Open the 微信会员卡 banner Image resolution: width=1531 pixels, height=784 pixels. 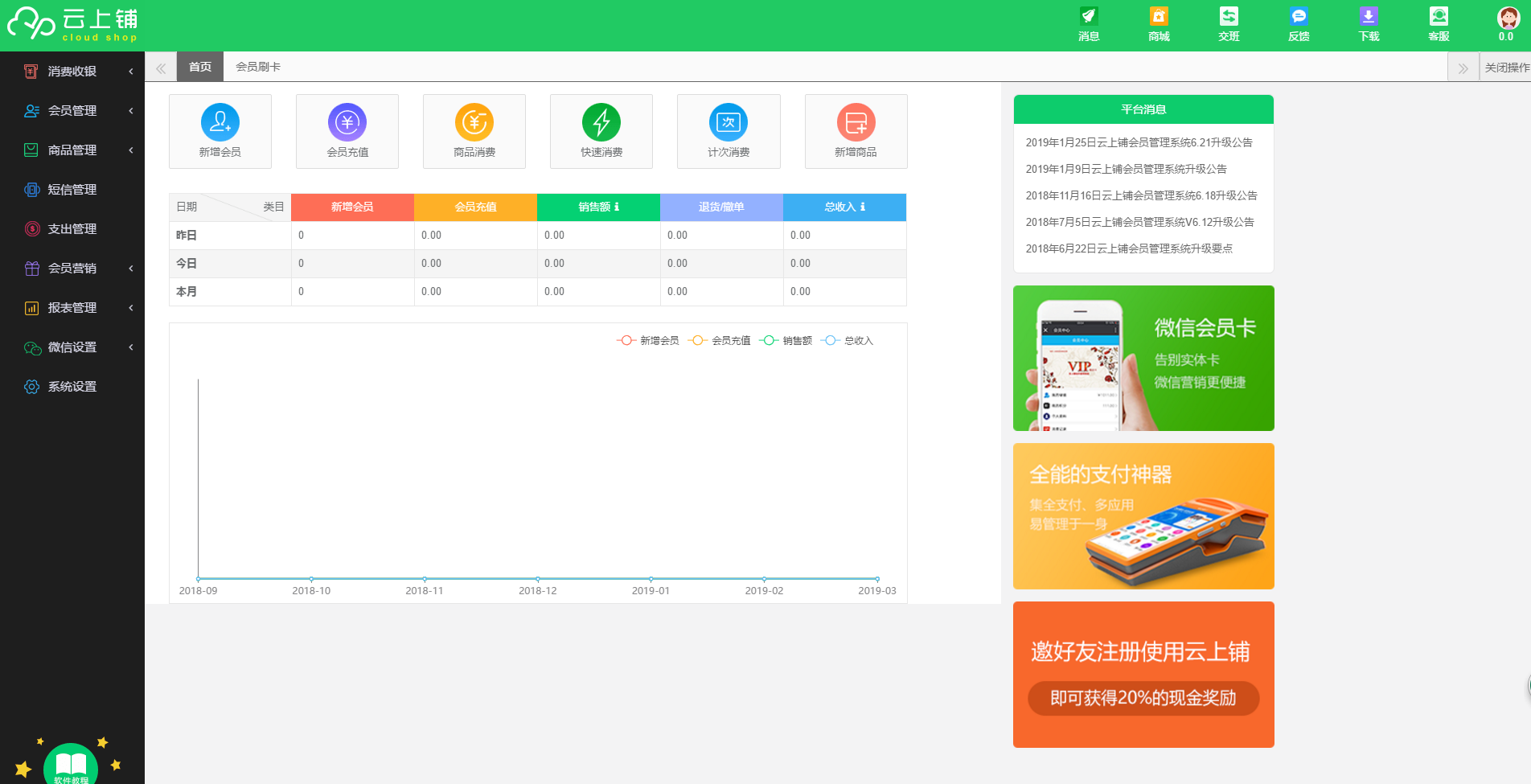tap(1143, 358)
